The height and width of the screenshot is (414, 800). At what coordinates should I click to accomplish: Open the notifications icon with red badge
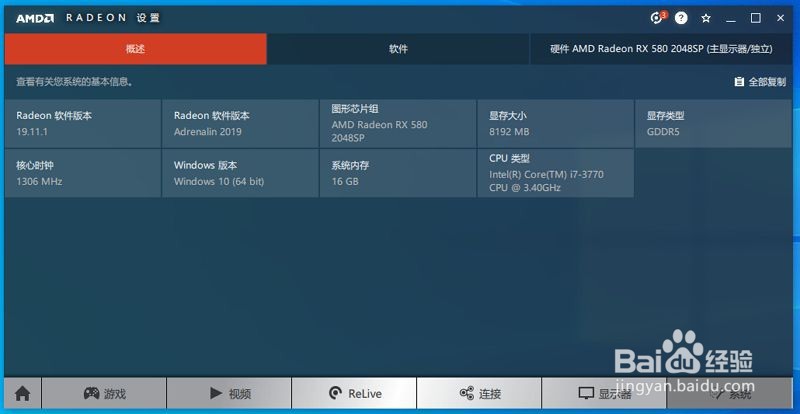(658, 18)
